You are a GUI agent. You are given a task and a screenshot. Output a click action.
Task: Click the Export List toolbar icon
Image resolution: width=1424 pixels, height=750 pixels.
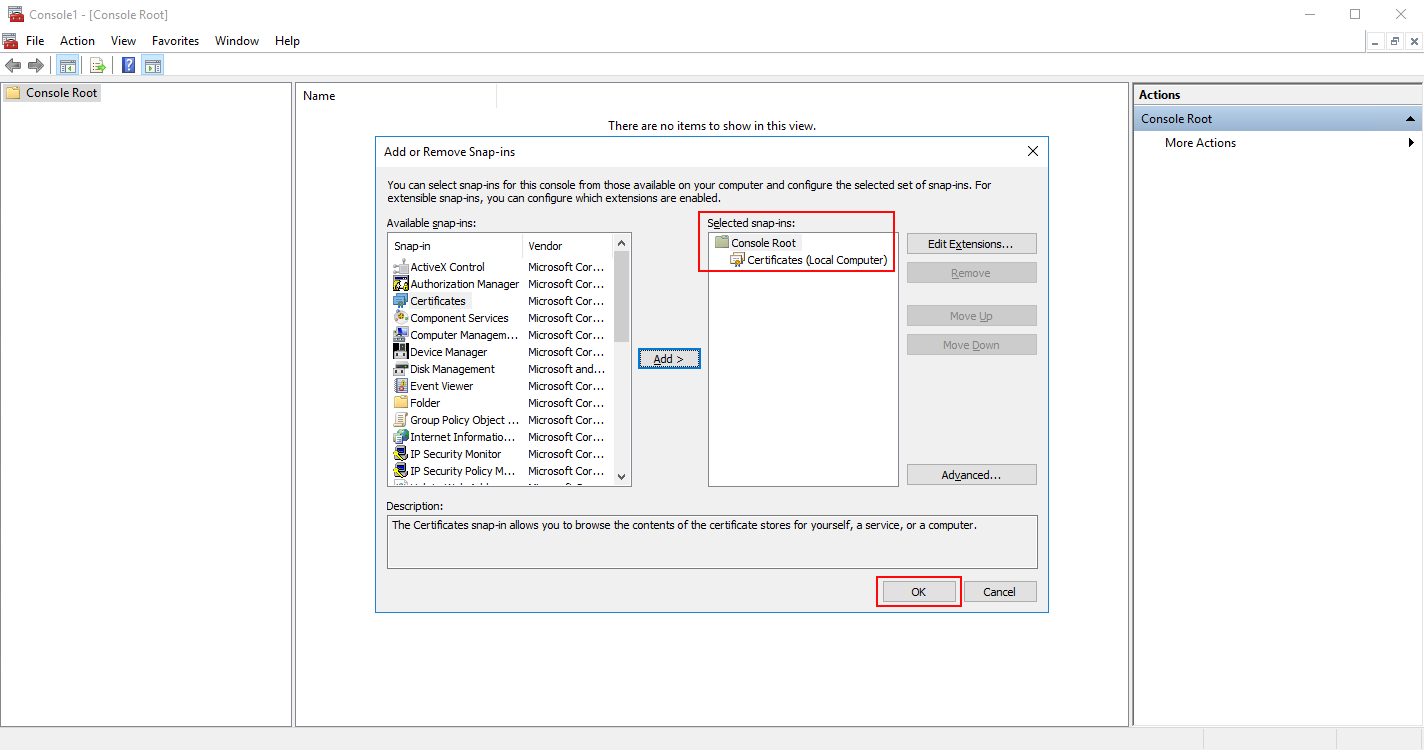(98, 64)
